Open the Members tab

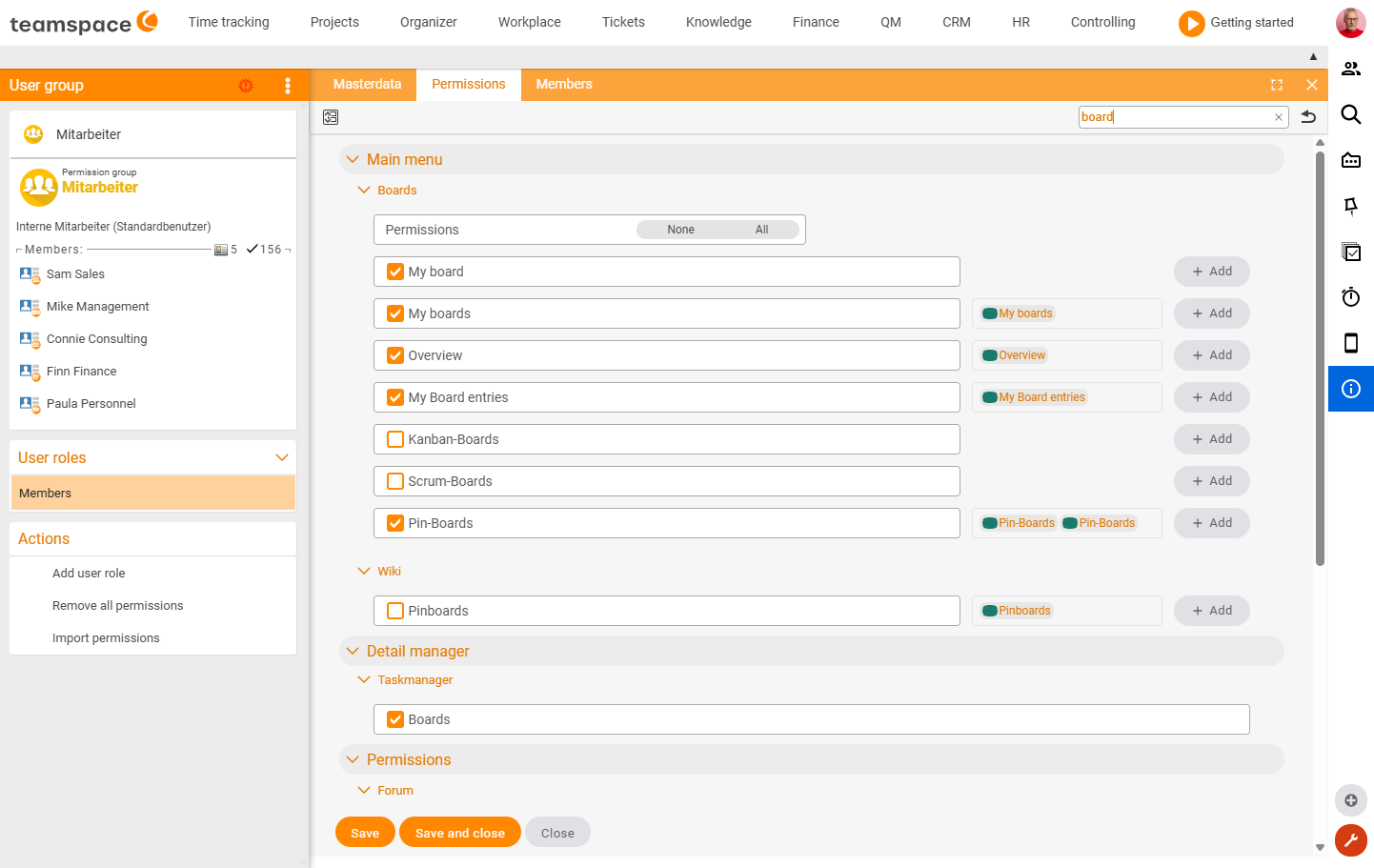point(564,84)
